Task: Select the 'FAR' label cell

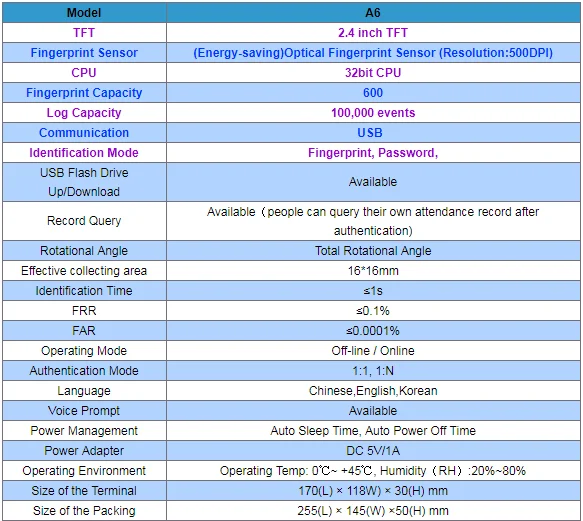Action: tap(84, 331)
